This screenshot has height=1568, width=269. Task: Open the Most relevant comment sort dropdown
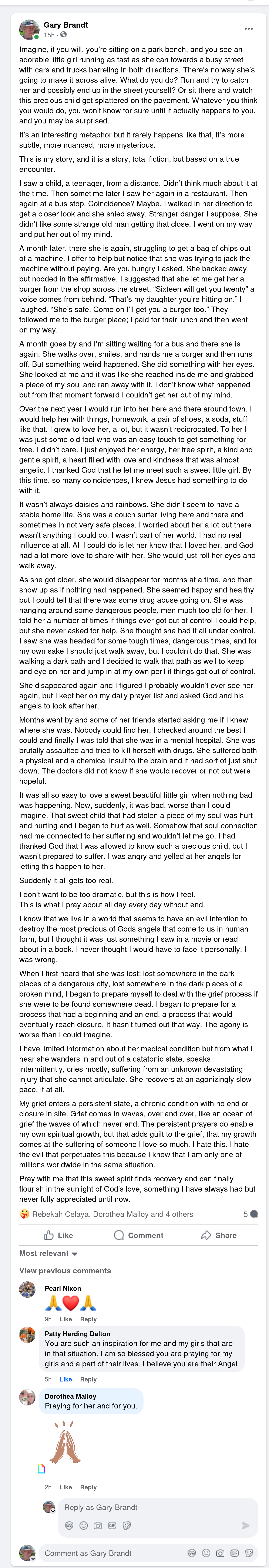pyautogui.click(x=48, y=1253)
